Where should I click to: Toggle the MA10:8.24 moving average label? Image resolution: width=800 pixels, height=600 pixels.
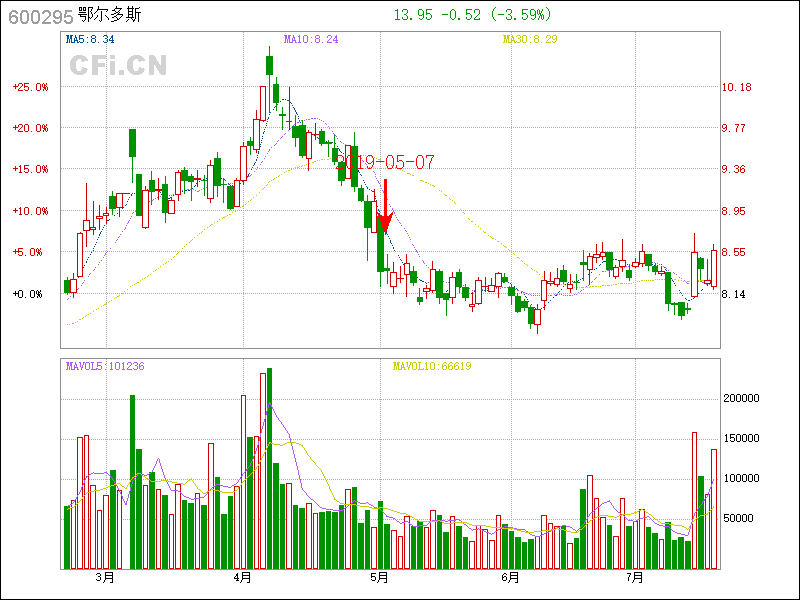tap(311, 40)
